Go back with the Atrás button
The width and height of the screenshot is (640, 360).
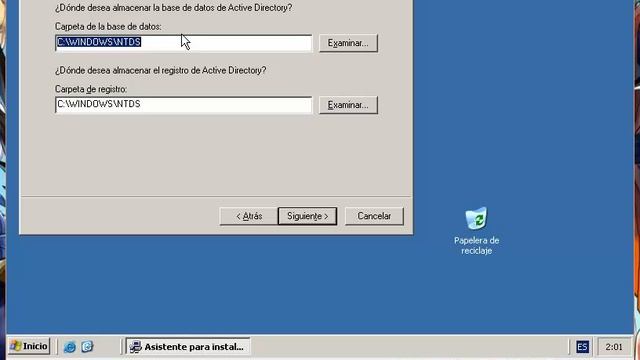tap(249, 216)
